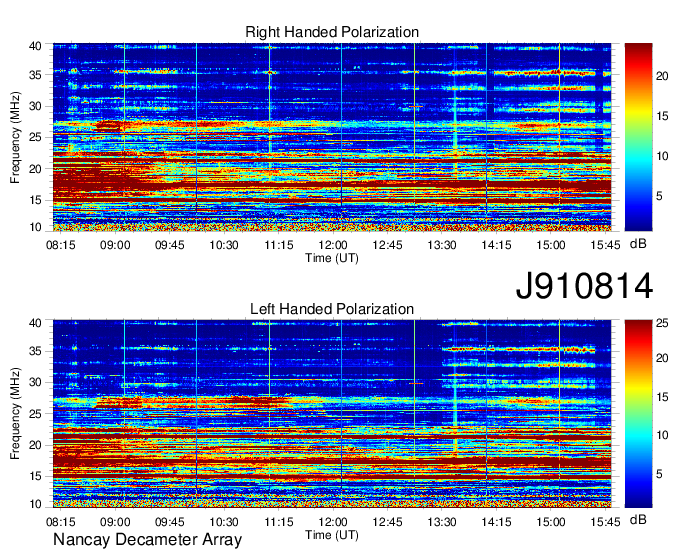This screenshot has height=552, width=680.
Task: Select 10 MHz tick on right-handed plot
Action: click(x=36, y=227)
